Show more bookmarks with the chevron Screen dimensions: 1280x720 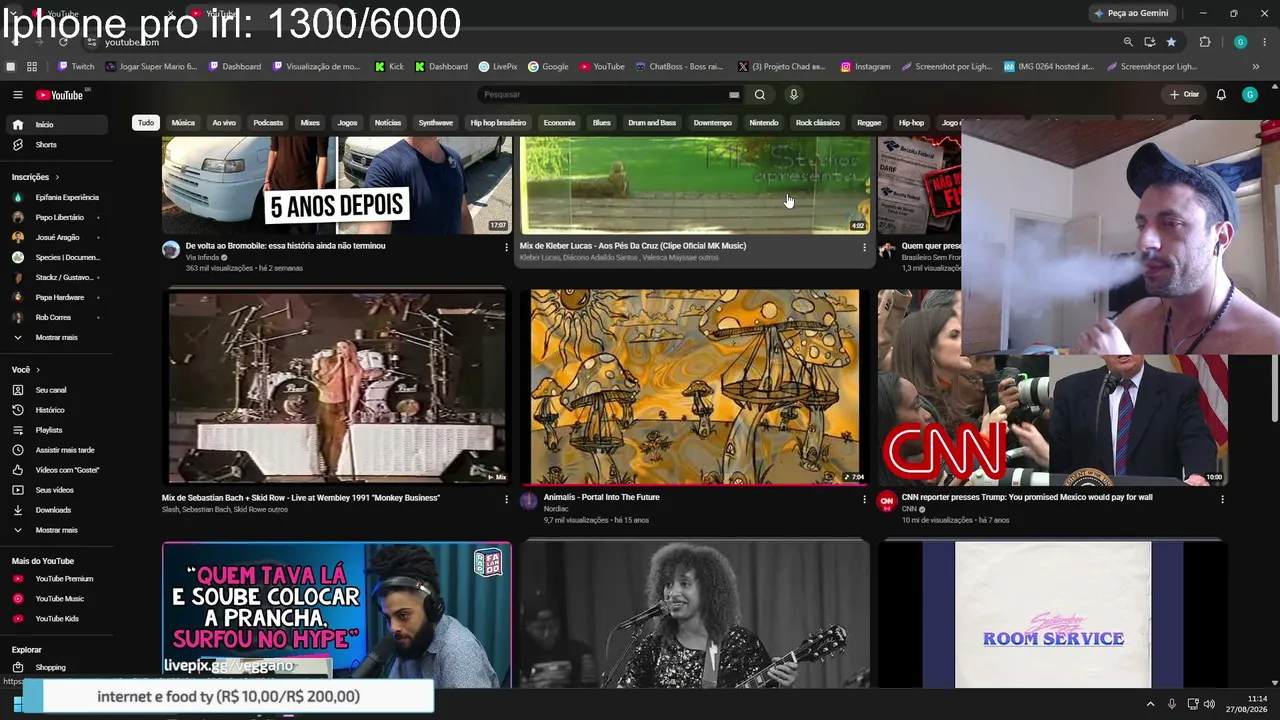tap(1256, 67)
